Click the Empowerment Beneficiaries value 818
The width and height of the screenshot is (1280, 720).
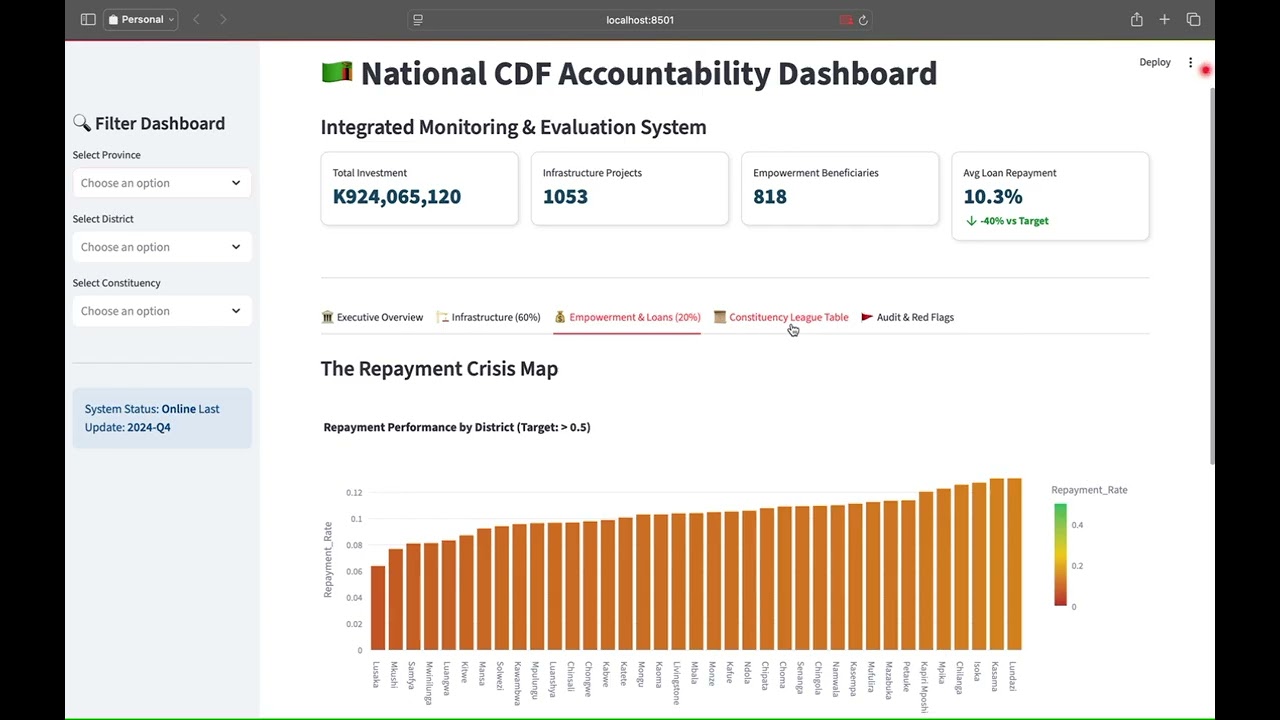click(x=770, y=197)
